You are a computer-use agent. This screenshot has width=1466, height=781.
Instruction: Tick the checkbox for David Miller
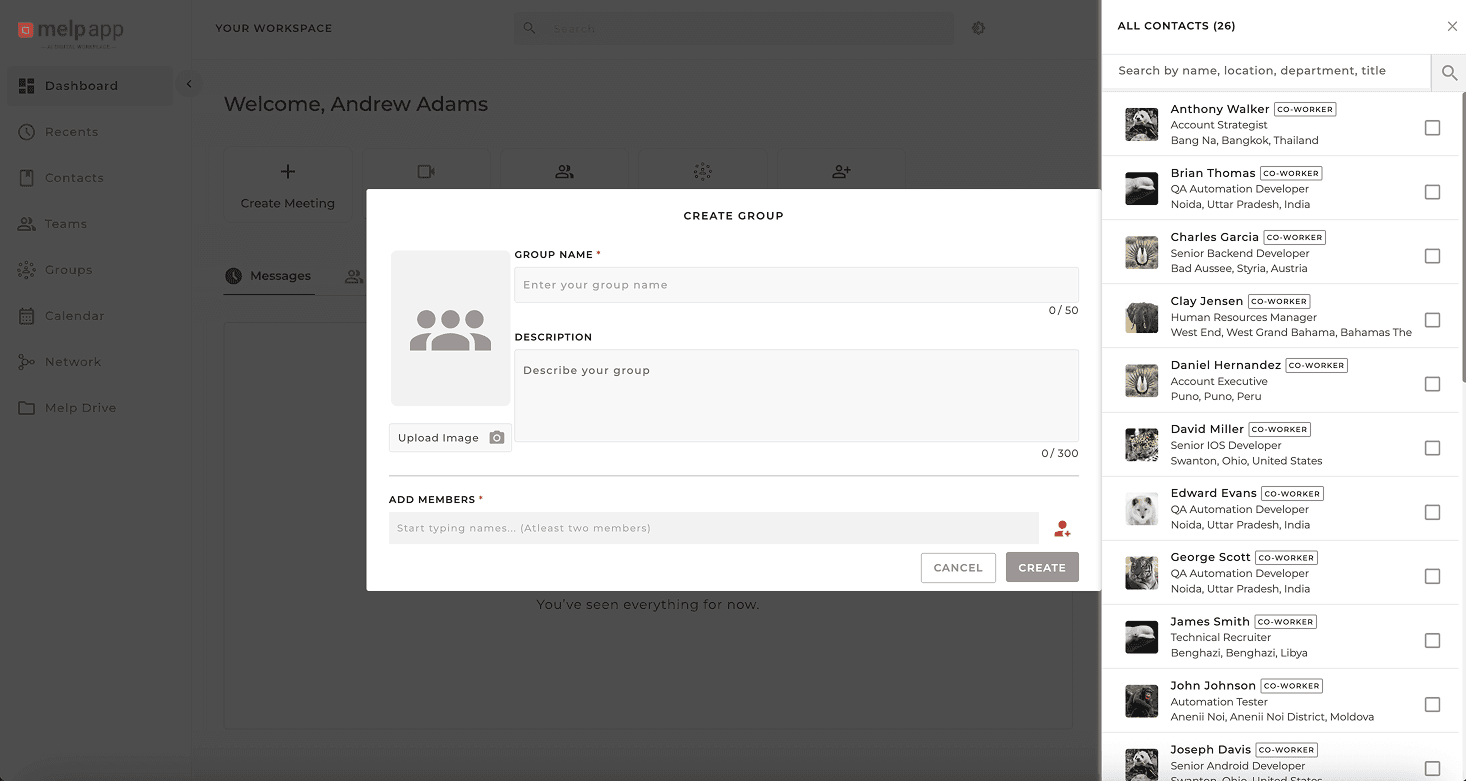point(1432,447)
